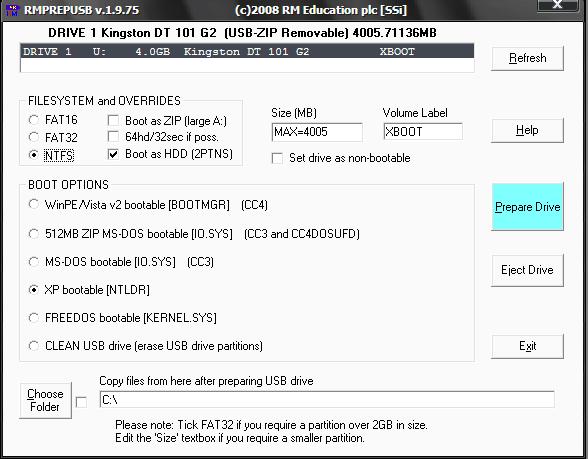Untick Boot as HDD (2PTNS) checkbox
The height and width of the screenshot is (459, 588).
[113, 154]
